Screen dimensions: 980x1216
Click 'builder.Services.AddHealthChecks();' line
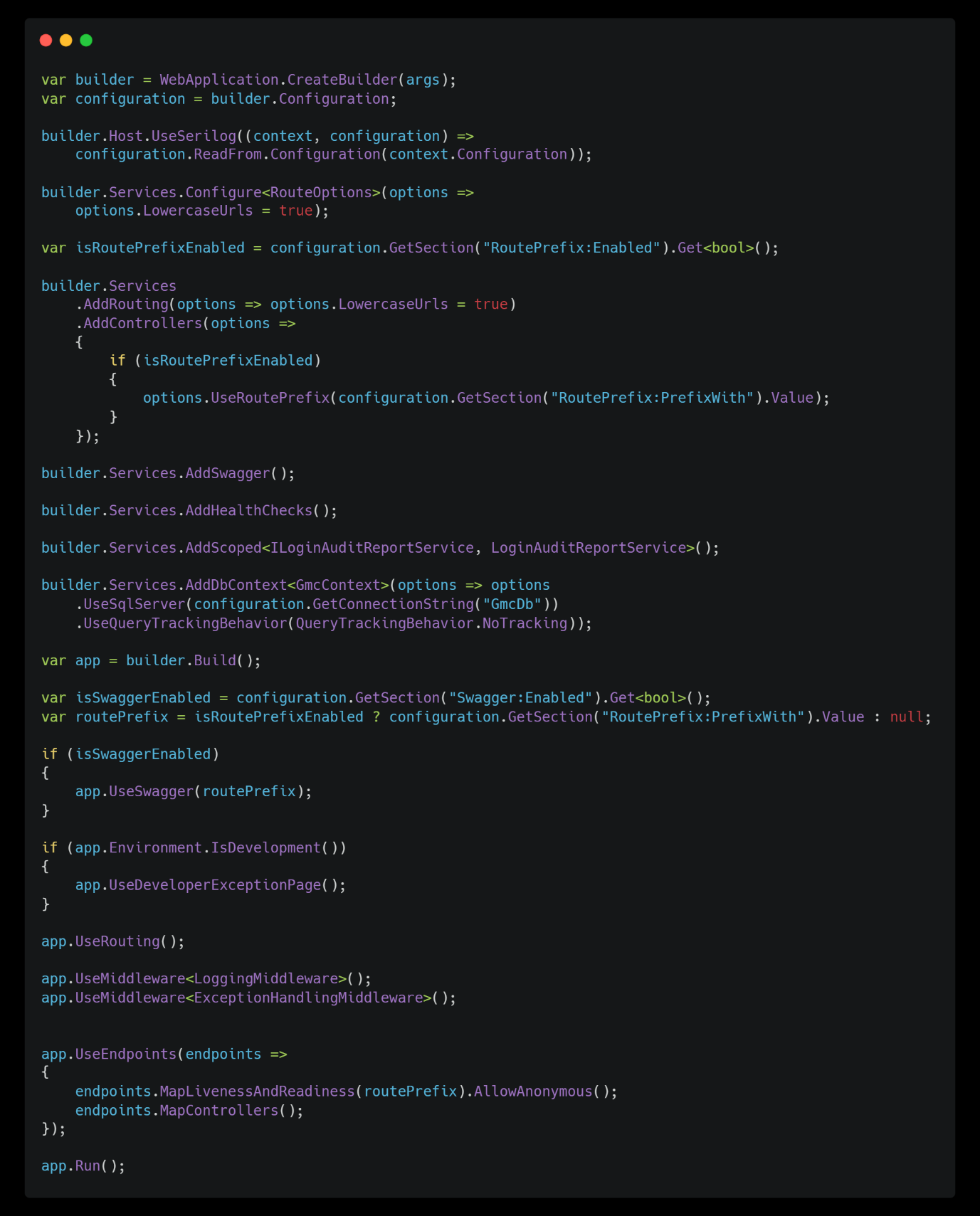click(189, 511)
